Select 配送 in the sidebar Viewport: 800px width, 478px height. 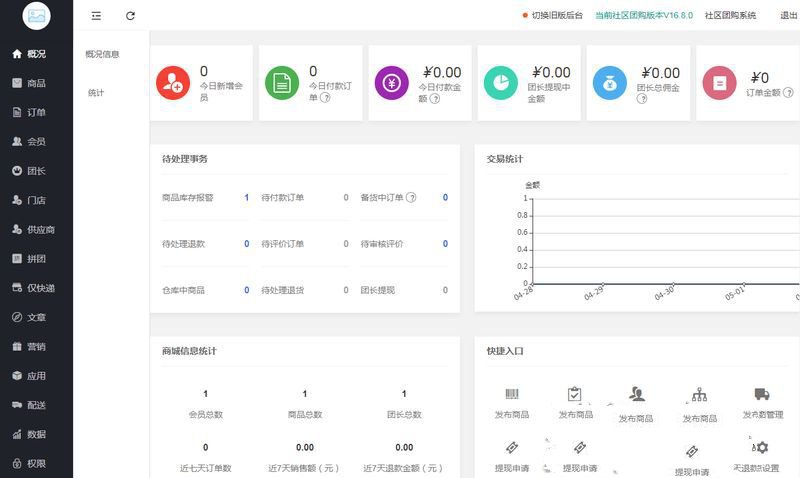click(x=29, y=405)
